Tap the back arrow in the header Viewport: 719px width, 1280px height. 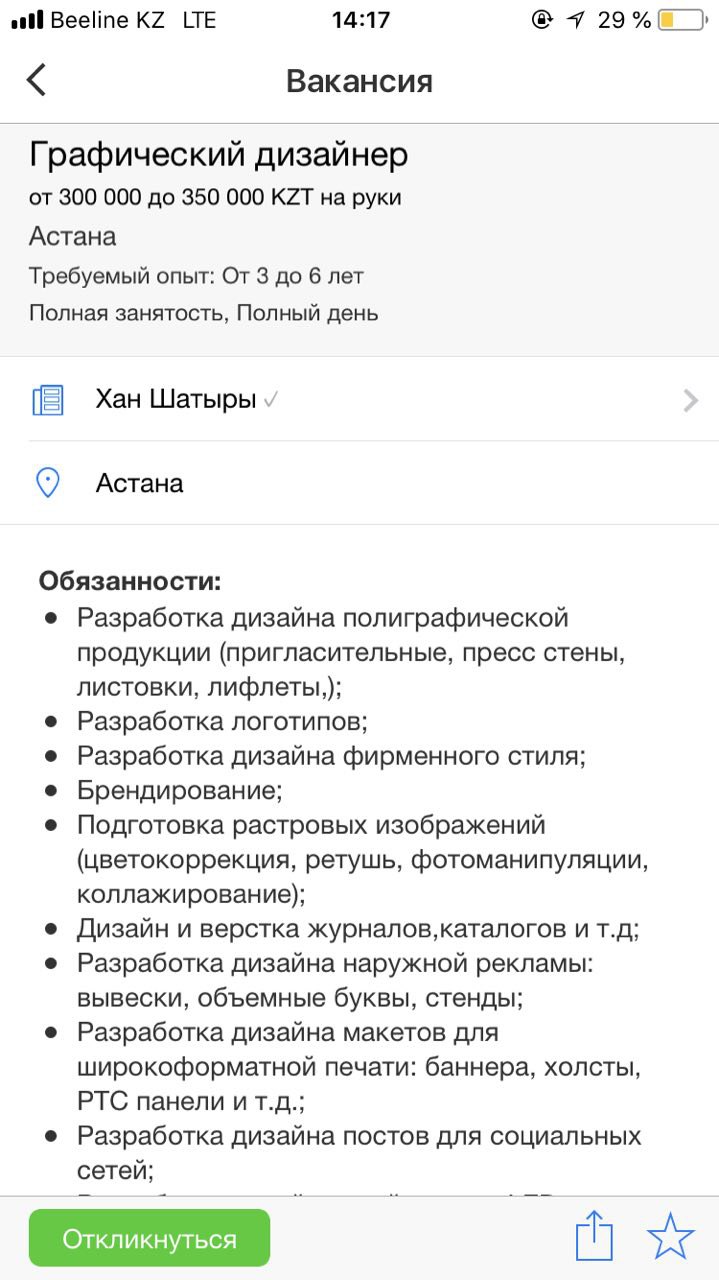coord(37,80)
